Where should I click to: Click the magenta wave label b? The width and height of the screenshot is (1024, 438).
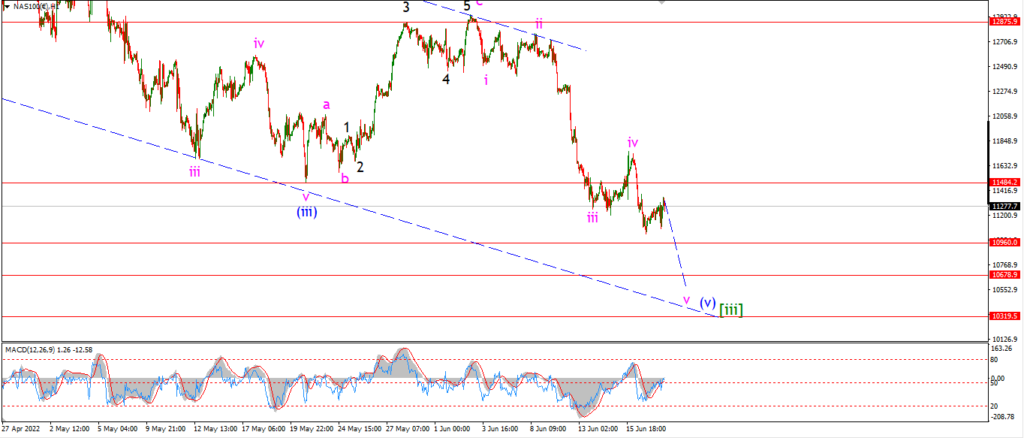click(x=345, y=178)
